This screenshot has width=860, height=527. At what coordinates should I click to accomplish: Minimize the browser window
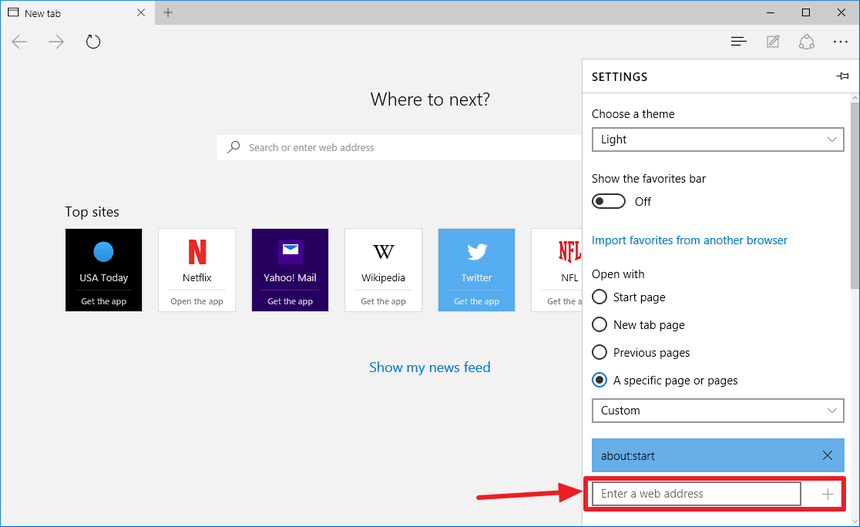771,13
